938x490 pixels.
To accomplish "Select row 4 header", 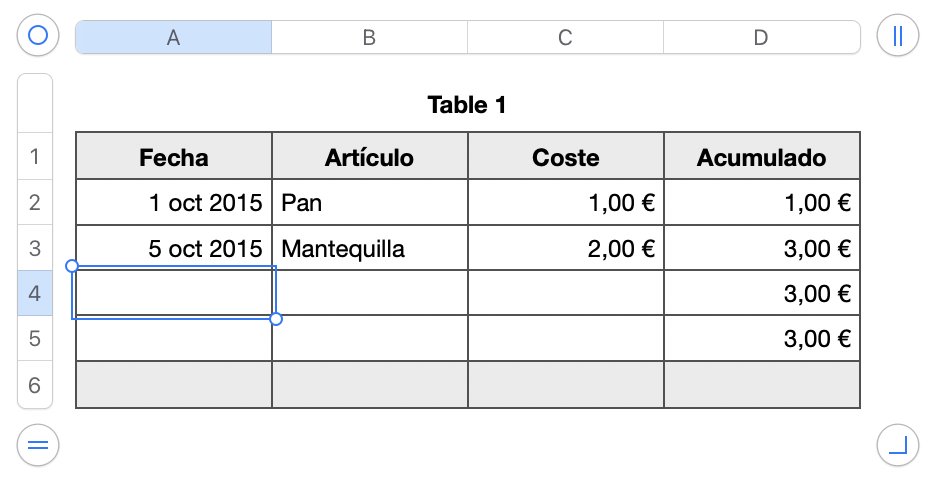I will coord(35,294).
